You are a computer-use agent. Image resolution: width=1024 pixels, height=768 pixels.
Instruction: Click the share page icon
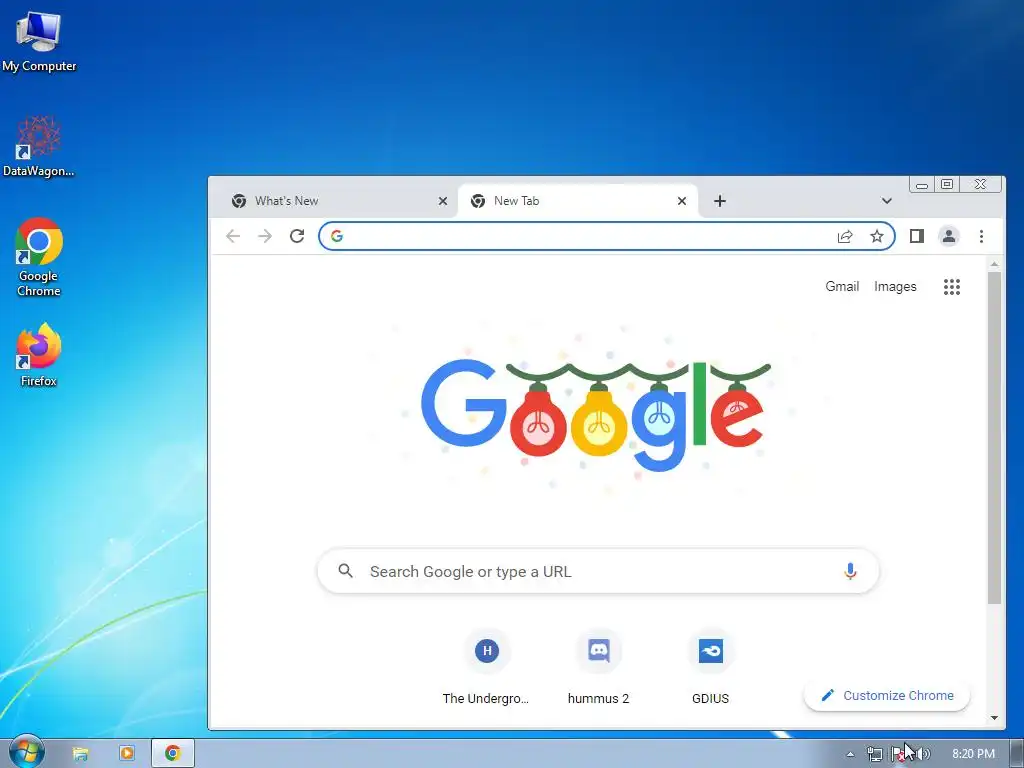pos(845,236)
